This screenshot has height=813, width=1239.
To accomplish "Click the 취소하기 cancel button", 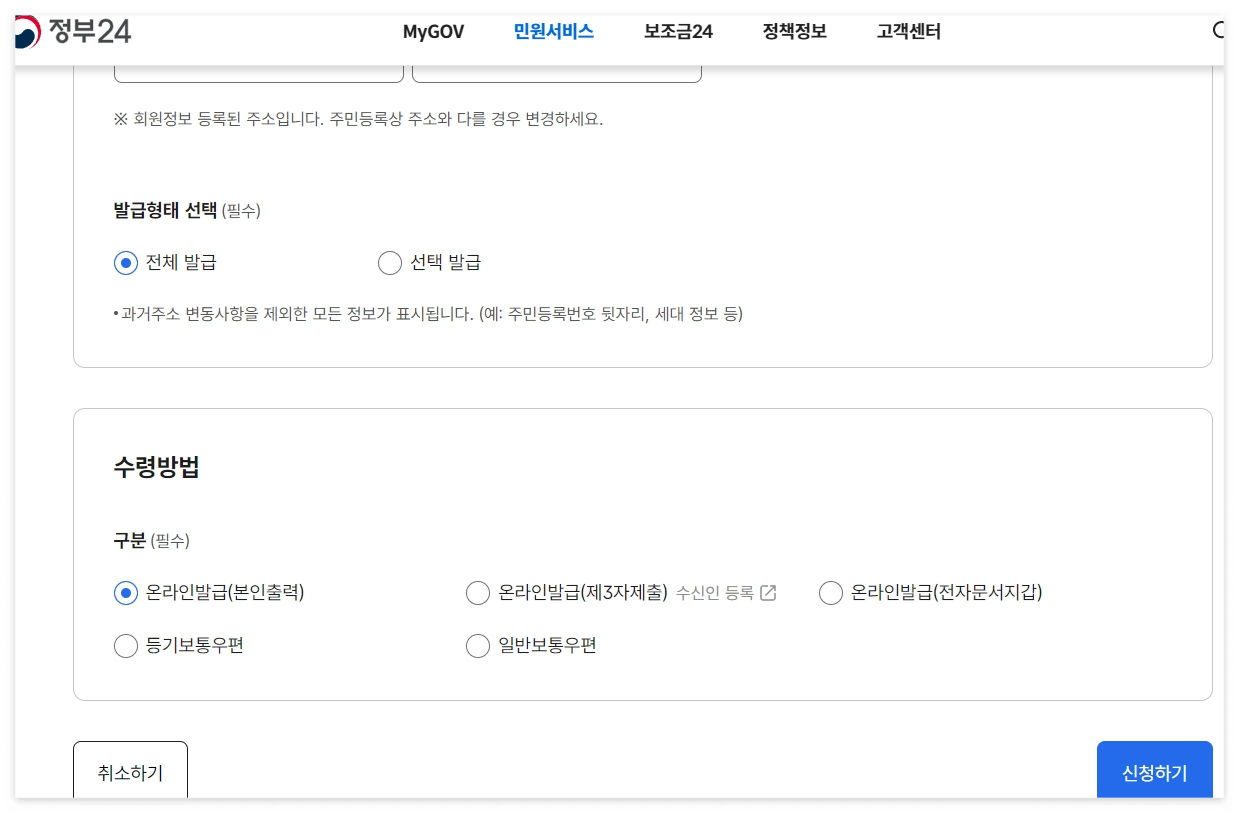I will (130, 770).
